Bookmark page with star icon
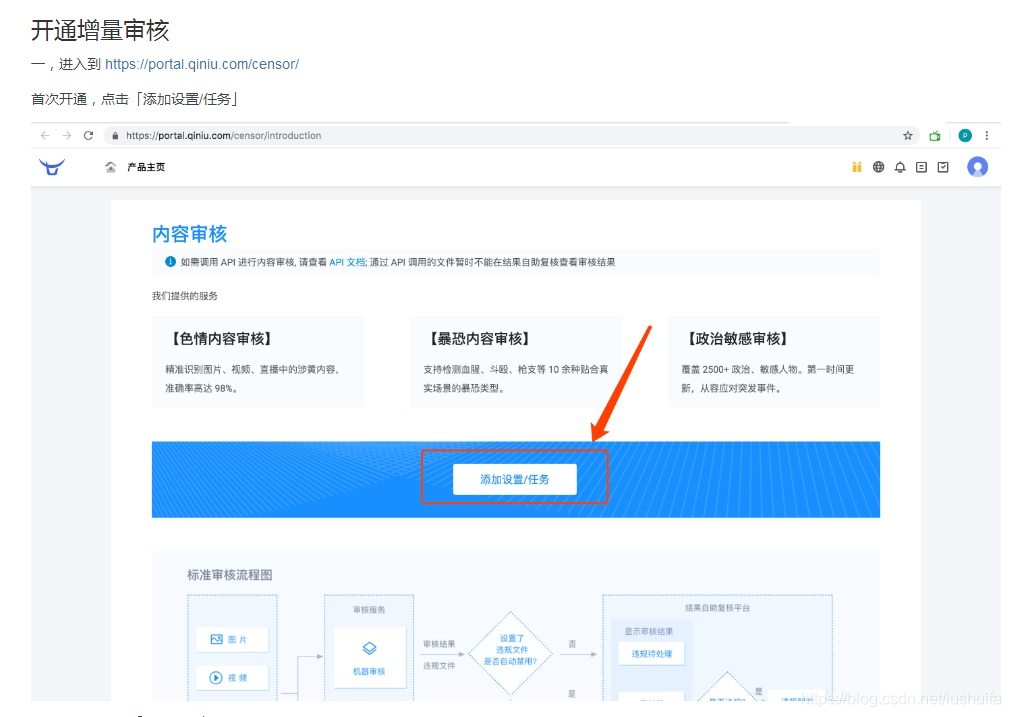Viewport: 1011px width, 717px height. click(x=908, y=135)
